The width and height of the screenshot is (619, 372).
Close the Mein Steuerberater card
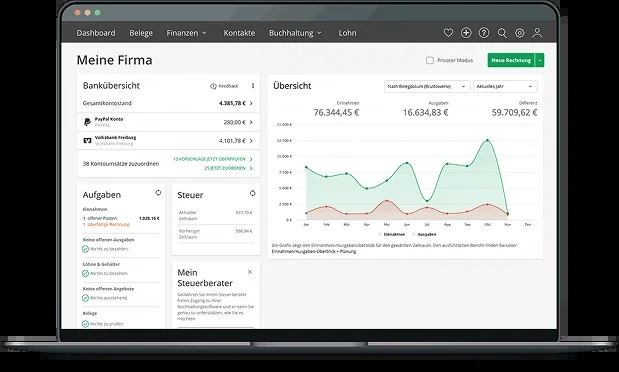click(249, 272)
